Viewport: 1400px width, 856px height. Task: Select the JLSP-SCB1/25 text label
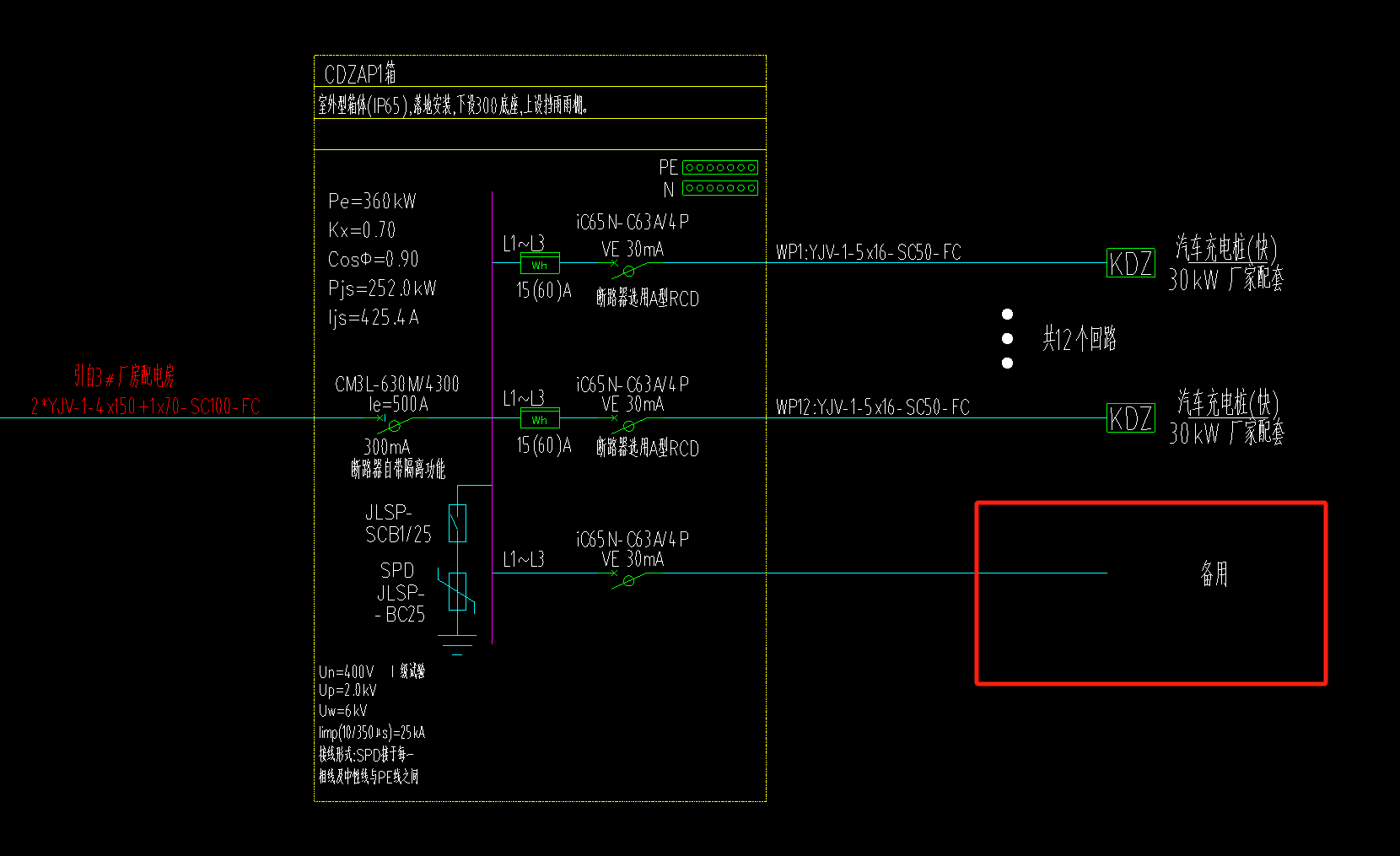(x=398, y=524)
